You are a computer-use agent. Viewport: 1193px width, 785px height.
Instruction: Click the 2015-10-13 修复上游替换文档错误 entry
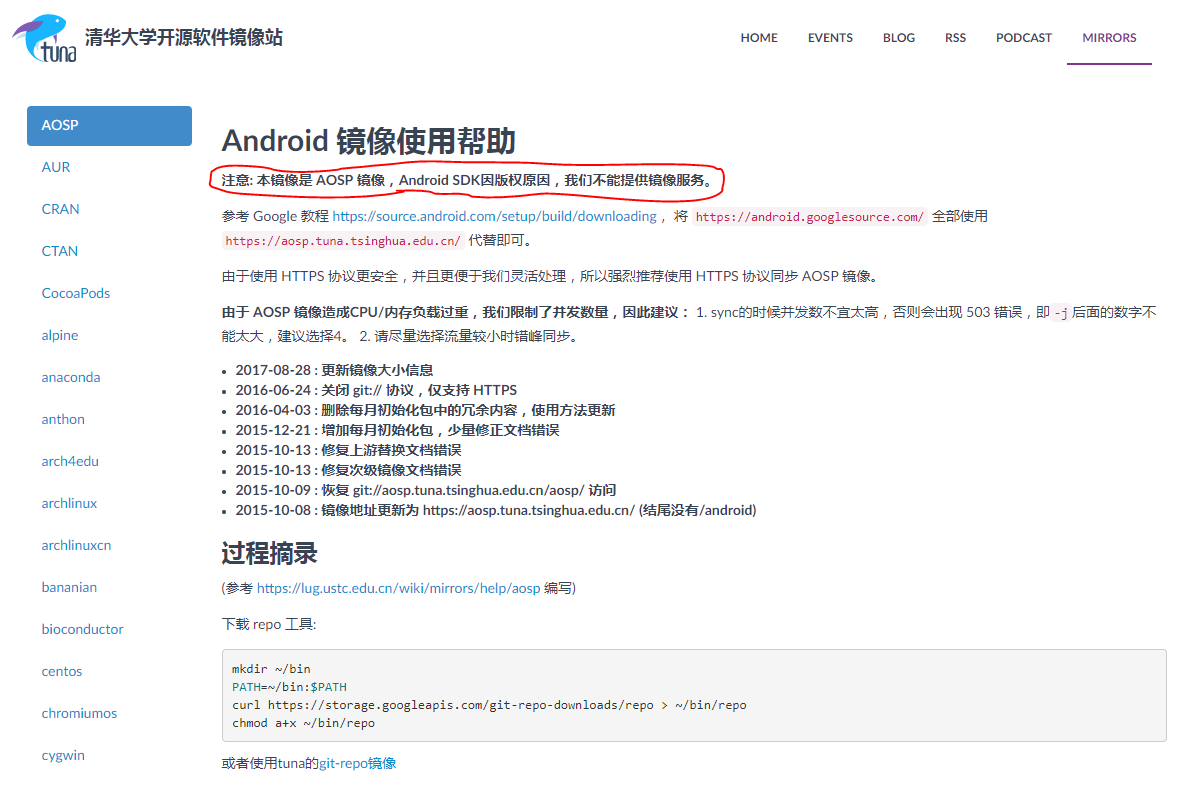pyautogui.click(x=348, y=450)
